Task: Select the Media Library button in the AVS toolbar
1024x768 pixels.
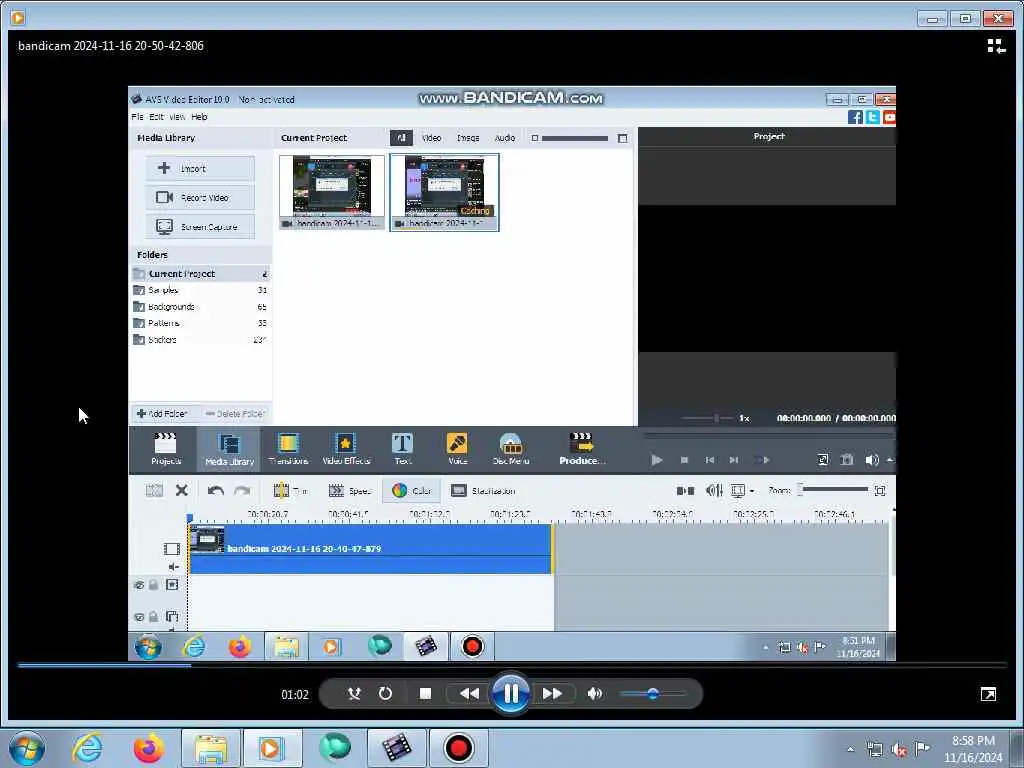Action: (229, 449)
